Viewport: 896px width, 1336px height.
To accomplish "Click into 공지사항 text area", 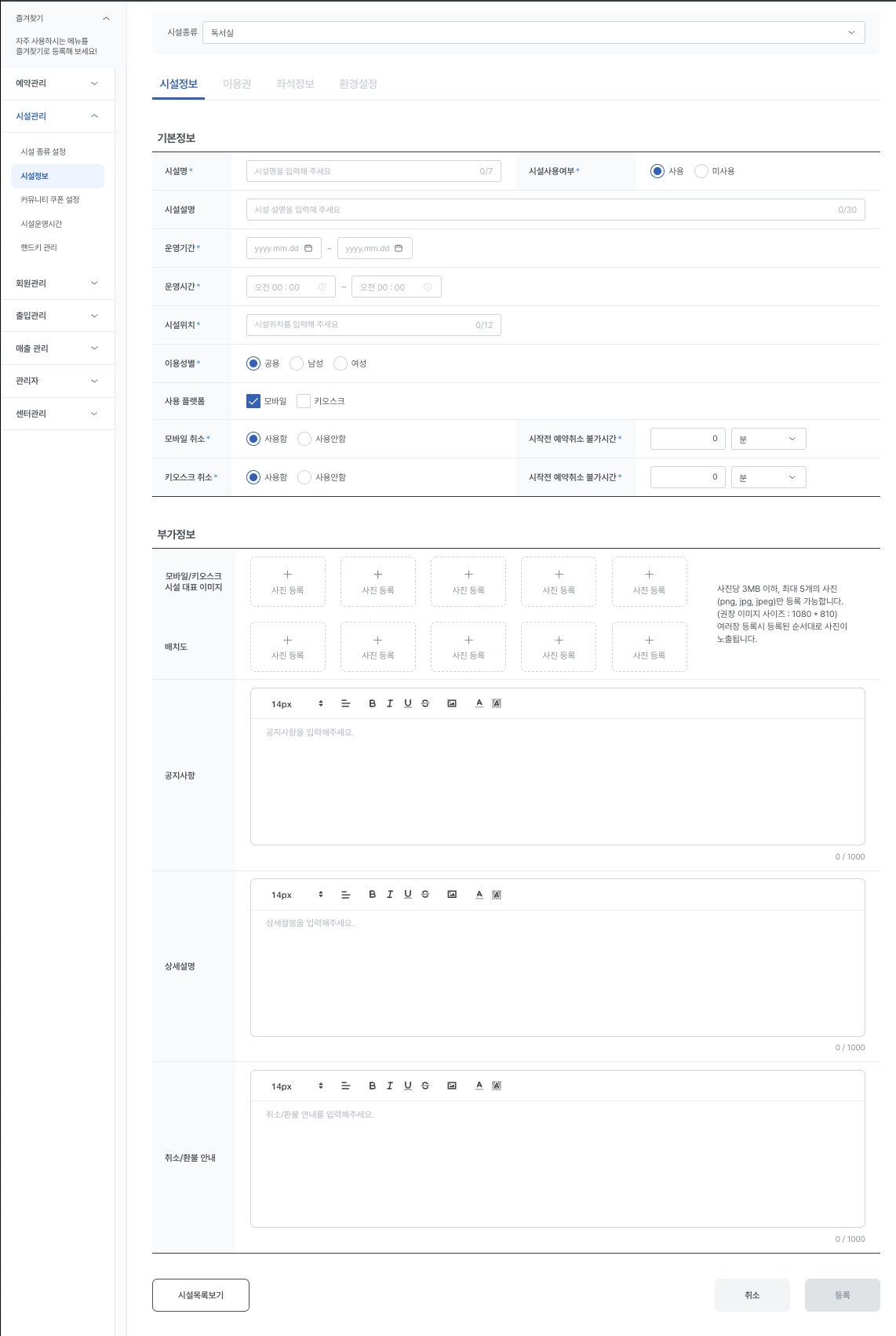I will [x=557, y=781].
